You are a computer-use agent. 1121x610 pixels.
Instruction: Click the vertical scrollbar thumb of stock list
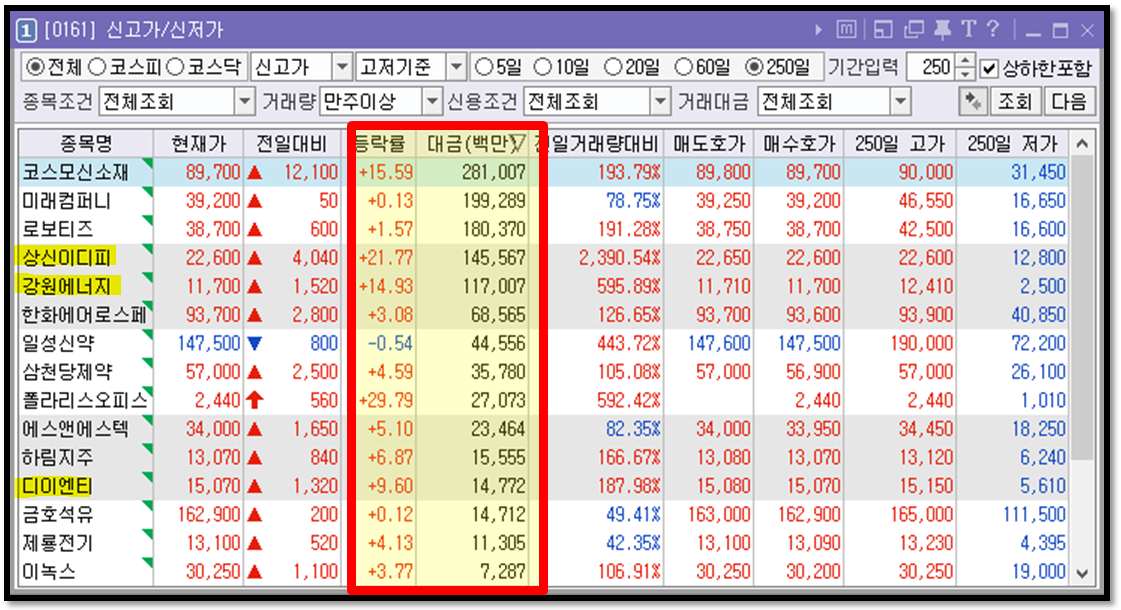(x=1082, y=308)
